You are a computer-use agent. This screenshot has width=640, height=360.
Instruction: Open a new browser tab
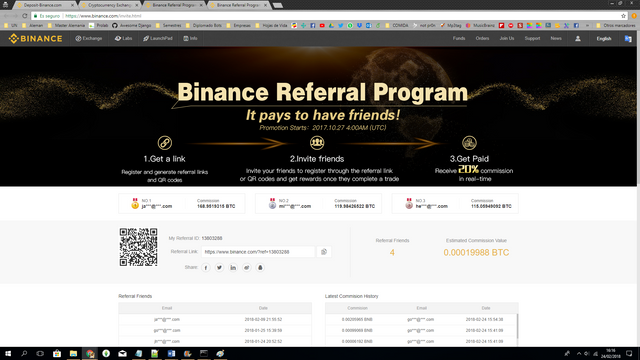[278, 5]
